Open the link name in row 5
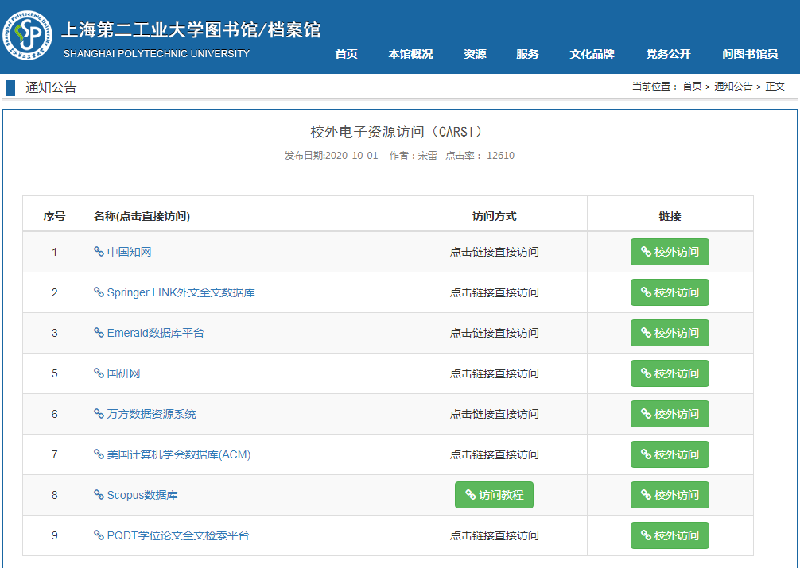Viewport: 800px width, 568px height. pos(123,373)
